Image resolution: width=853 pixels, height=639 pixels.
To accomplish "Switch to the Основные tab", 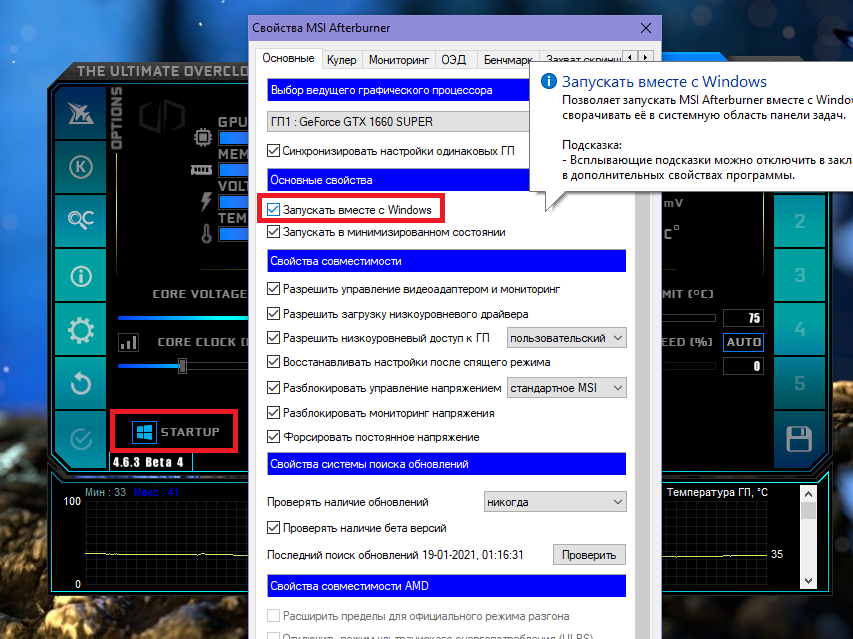I will (x=288, y=58).
